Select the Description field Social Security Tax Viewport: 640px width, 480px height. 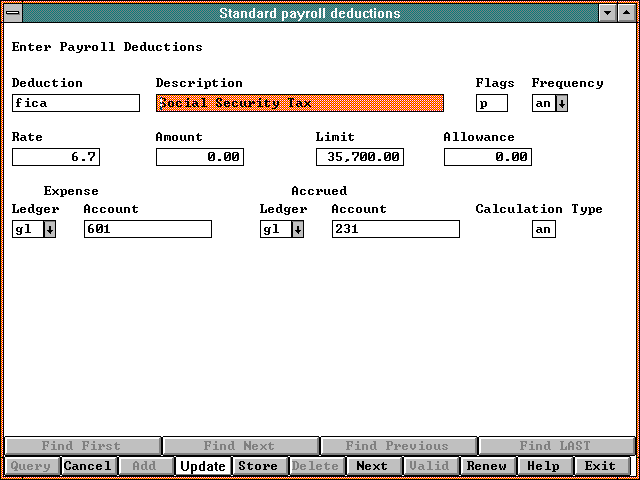point(299,103)
